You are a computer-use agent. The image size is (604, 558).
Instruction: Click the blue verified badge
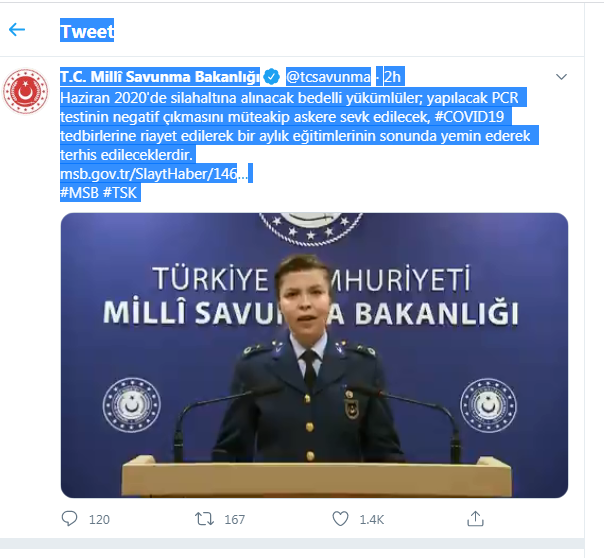tap(270, 76)
